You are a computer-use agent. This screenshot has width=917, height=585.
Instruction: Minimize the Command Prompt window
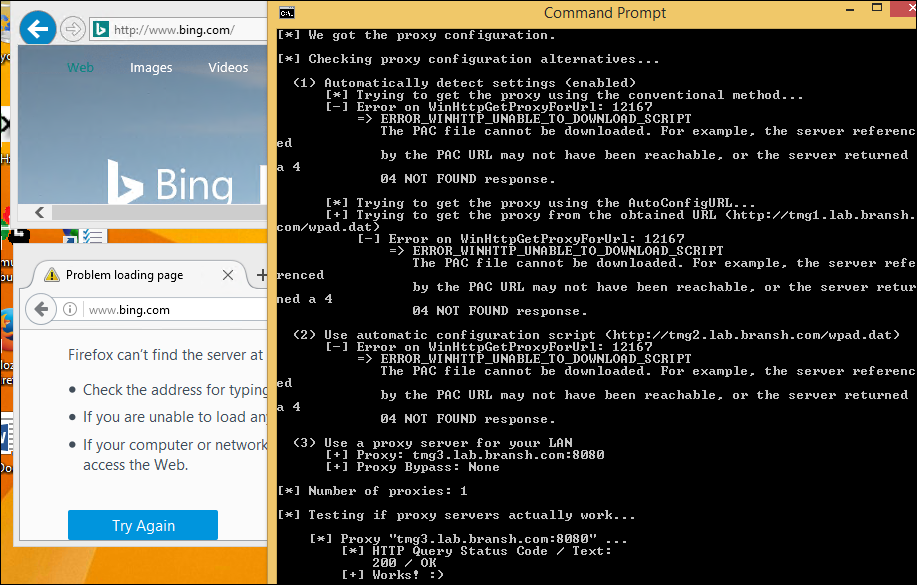click(x=850, y=10)
